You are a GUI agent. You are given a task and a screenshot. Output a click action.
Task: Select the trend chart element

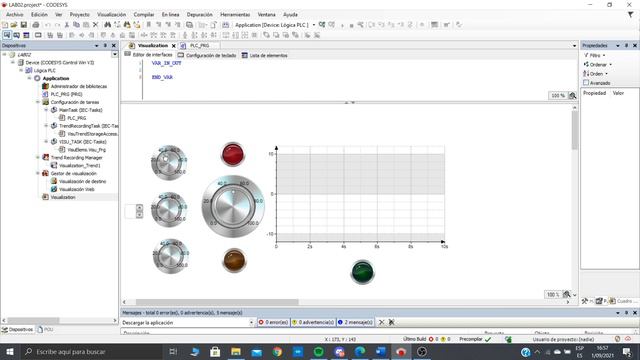358,197
